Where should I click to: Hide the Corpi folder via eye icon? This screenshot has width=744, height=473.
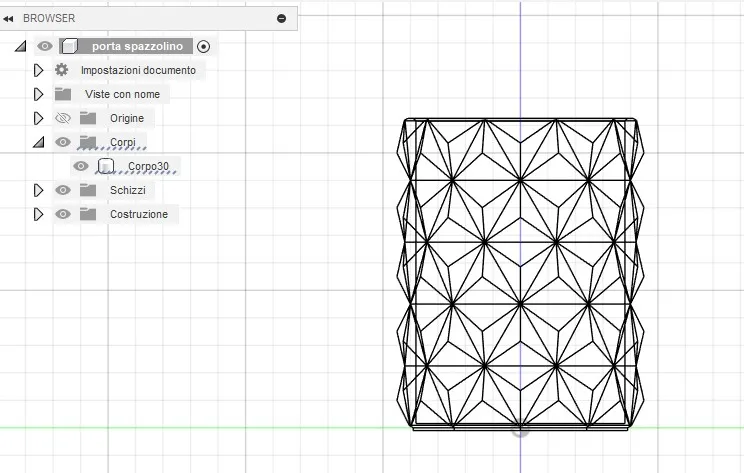(x=63, y=142)
